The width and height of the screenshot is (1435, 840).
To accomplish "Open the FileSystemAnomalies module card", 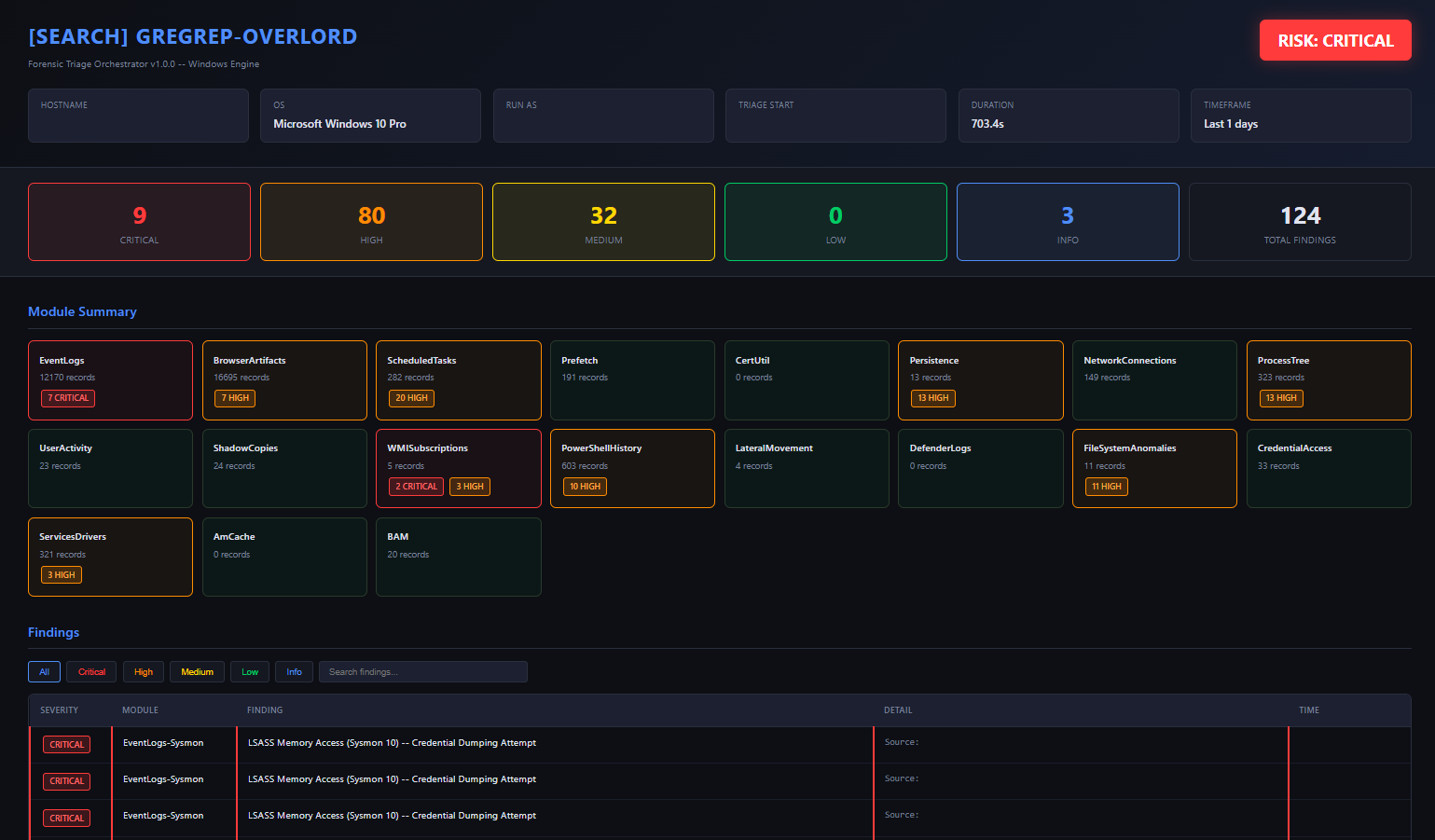I will pos(1154,468).
